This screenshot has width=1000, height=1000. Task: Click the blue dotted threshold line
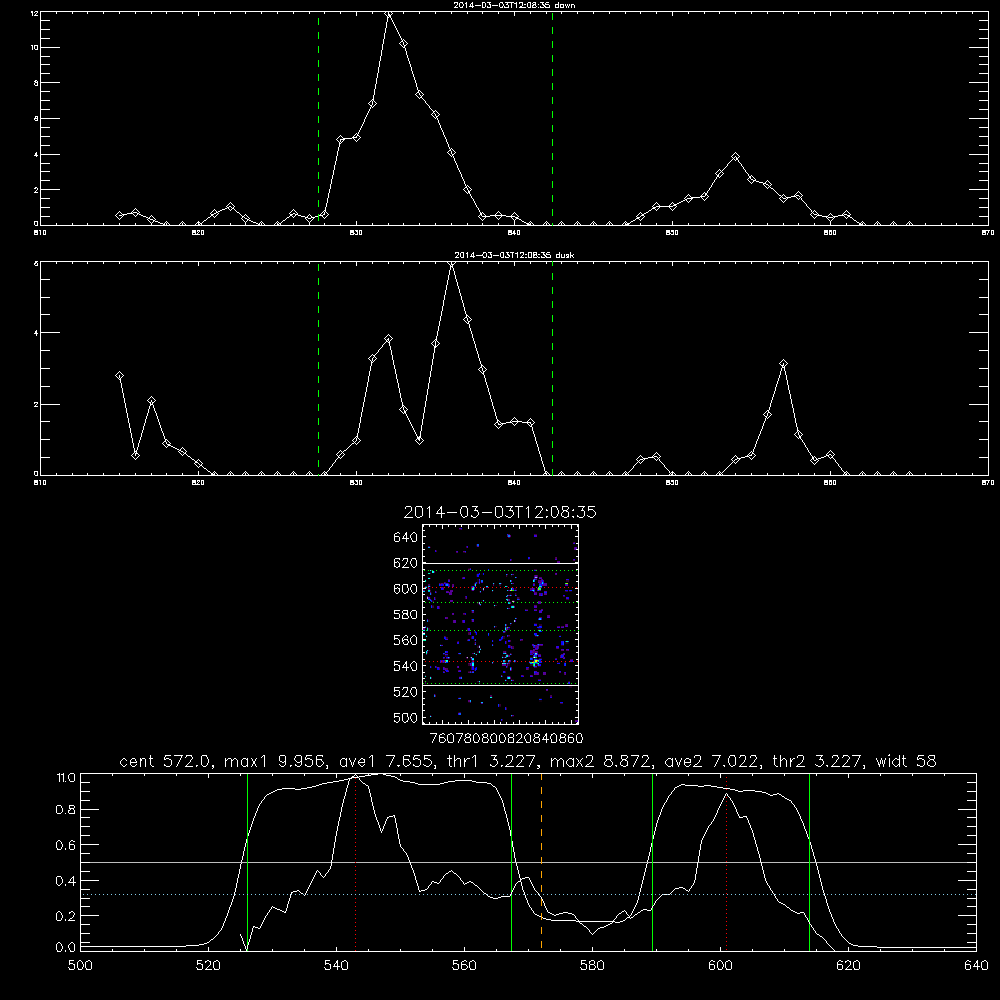529,895
